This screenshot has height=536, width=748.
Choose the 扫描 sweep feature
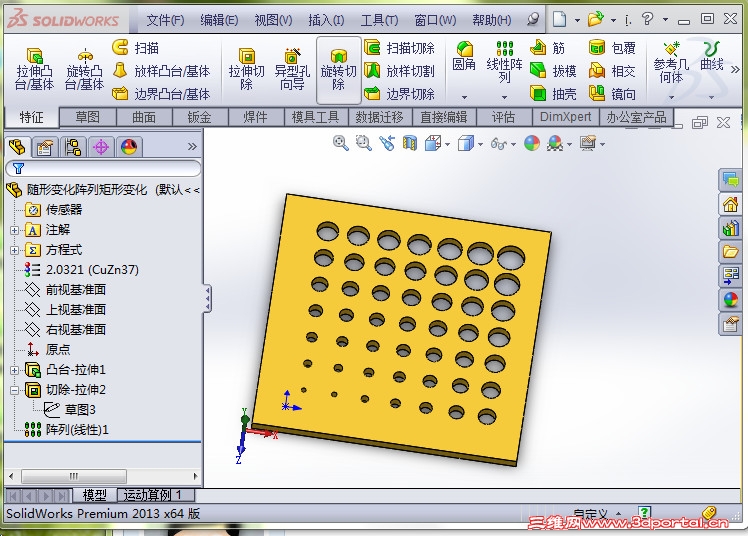(135, 48)
